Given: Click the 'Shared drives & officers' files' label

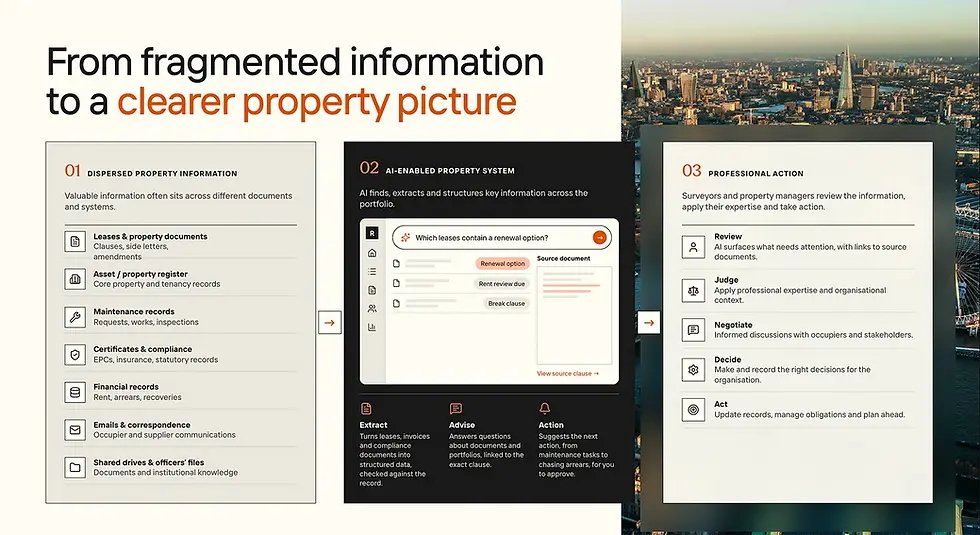Looking at the screenshot, I should click(x=149, y=462).
